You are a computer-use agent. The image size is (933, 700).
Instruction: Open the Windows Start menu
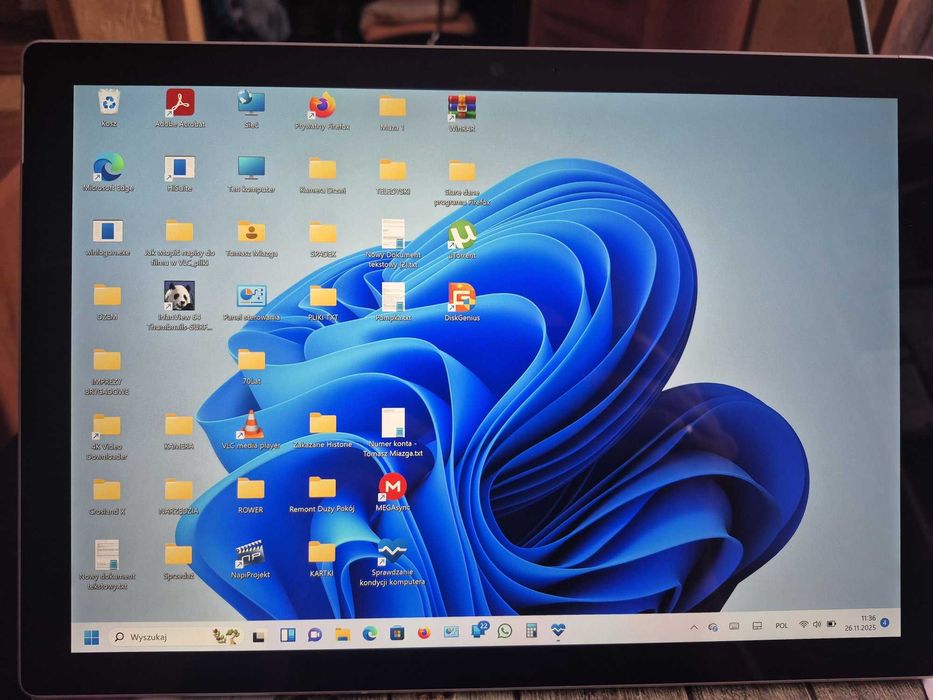92,637
